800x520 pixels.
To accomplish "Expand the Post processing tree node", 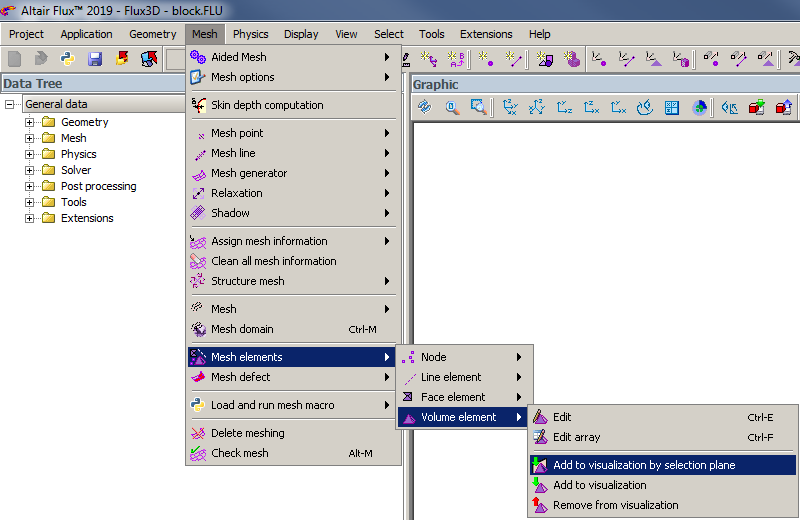I will [x=30, y=186].
